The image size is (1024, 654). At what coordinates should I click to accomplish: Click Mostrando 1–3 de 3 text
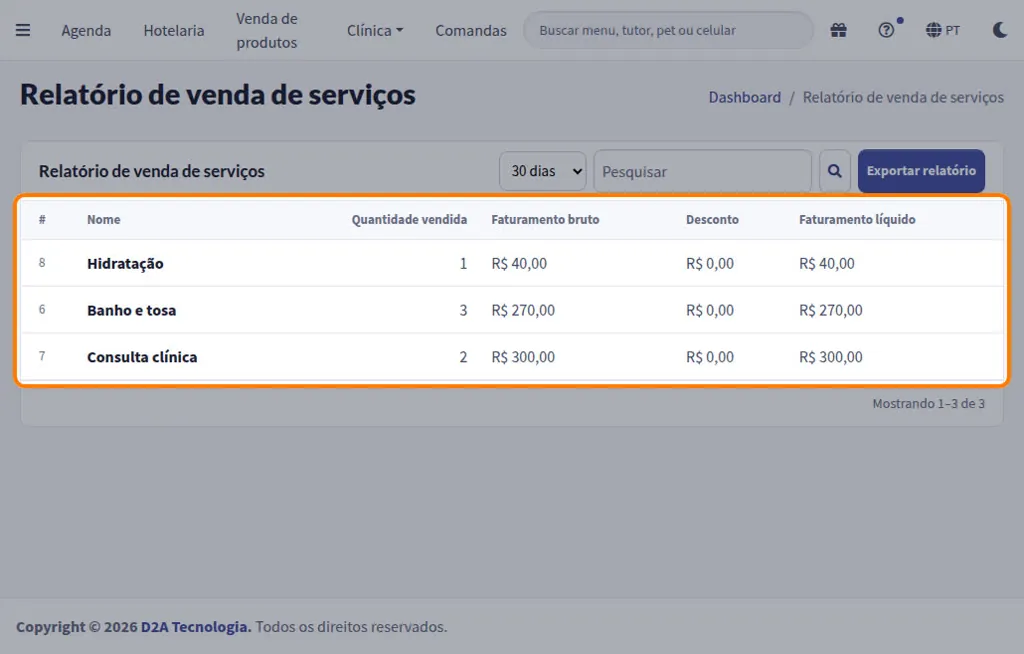click(928, 404)
